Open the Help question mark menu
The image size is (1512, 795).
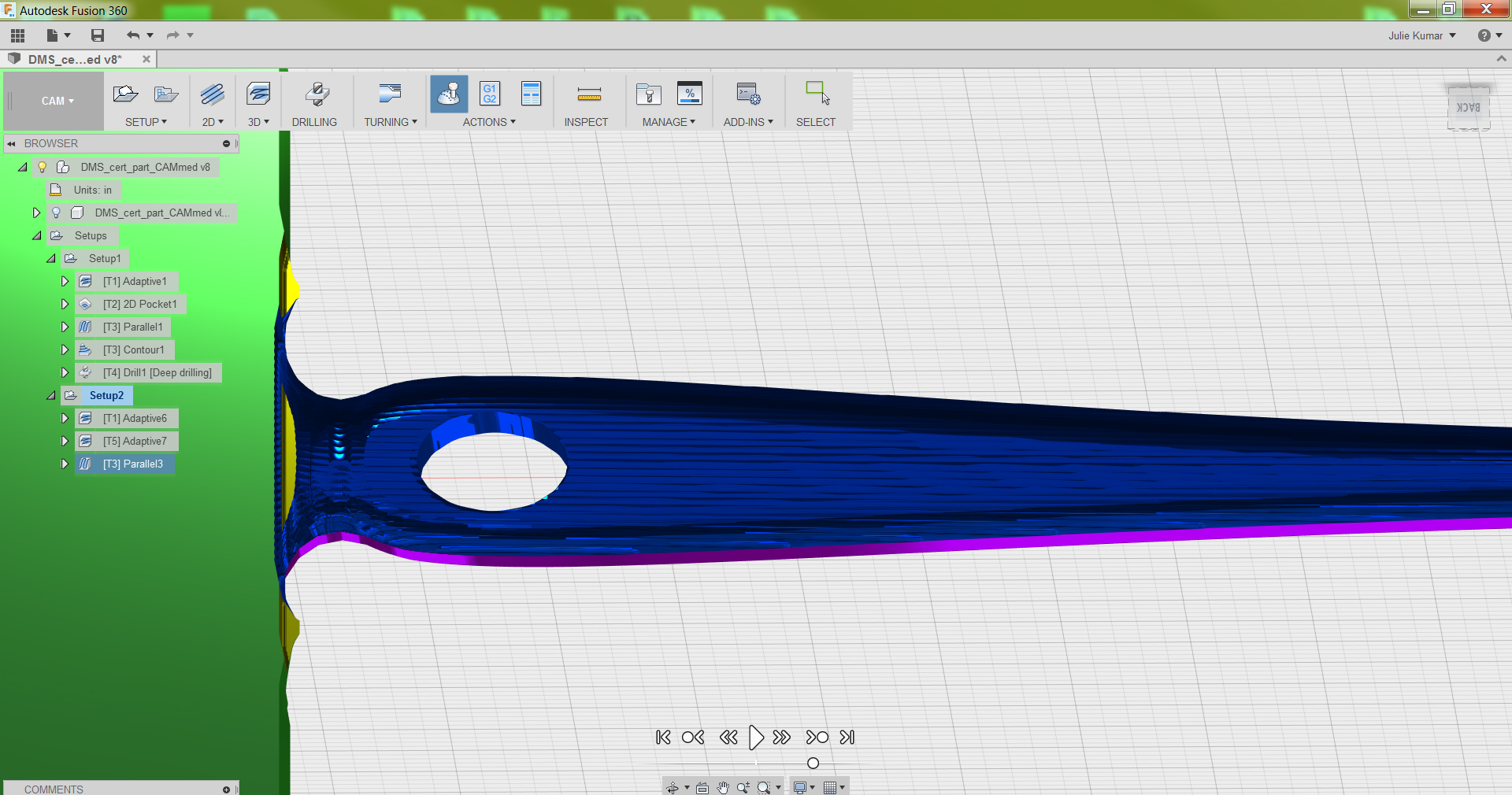(1490, 35)
